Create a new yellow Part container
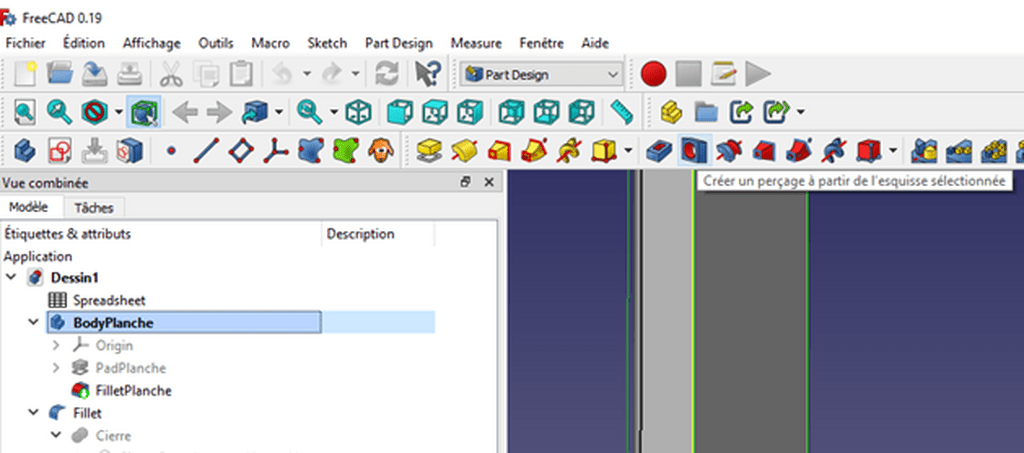 (671, 113)
